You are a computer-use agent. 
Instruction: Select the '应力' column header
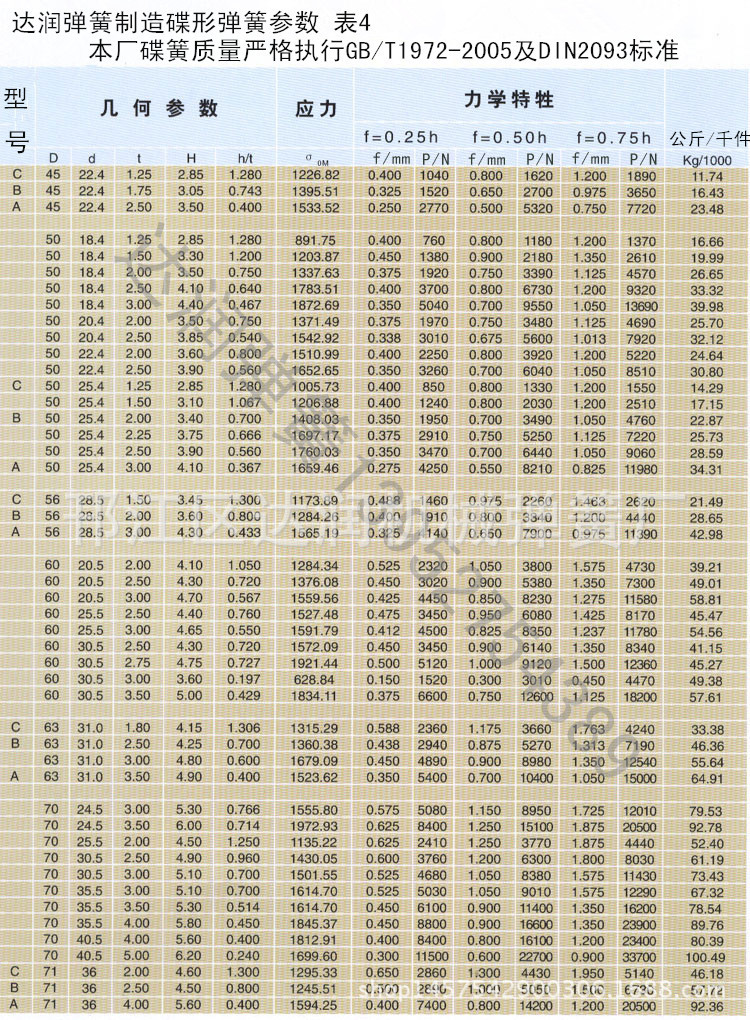[x=316, y=109]
